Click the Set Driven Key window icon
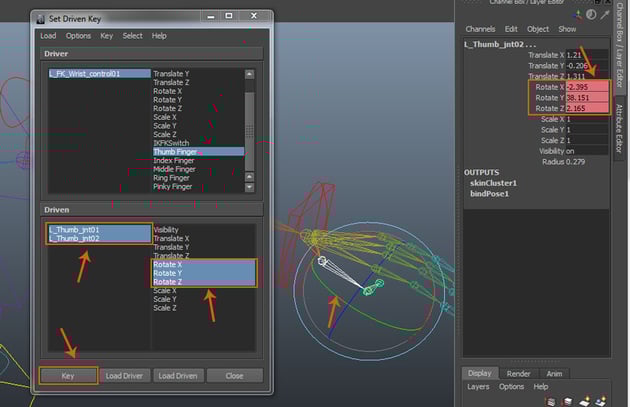This screenshot has height=407, width=630. click(x=39, y=18)
